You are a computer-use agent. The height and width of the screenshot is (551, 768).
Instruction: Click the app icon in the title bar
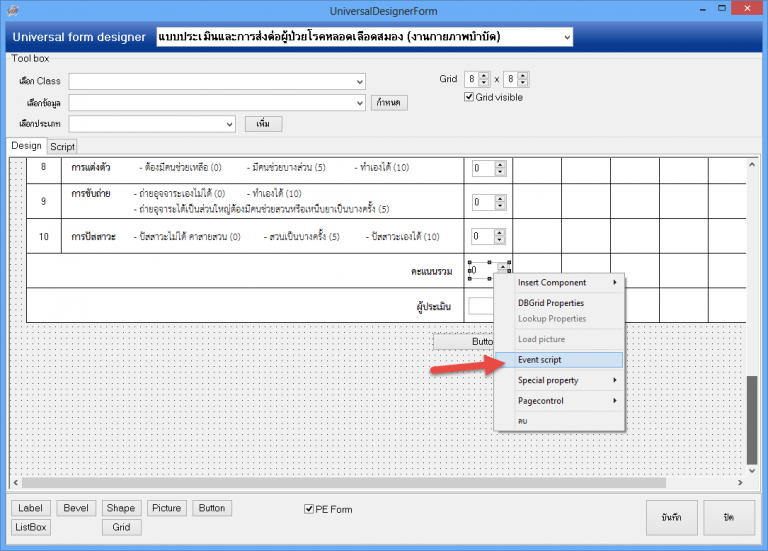pos(13,10)
